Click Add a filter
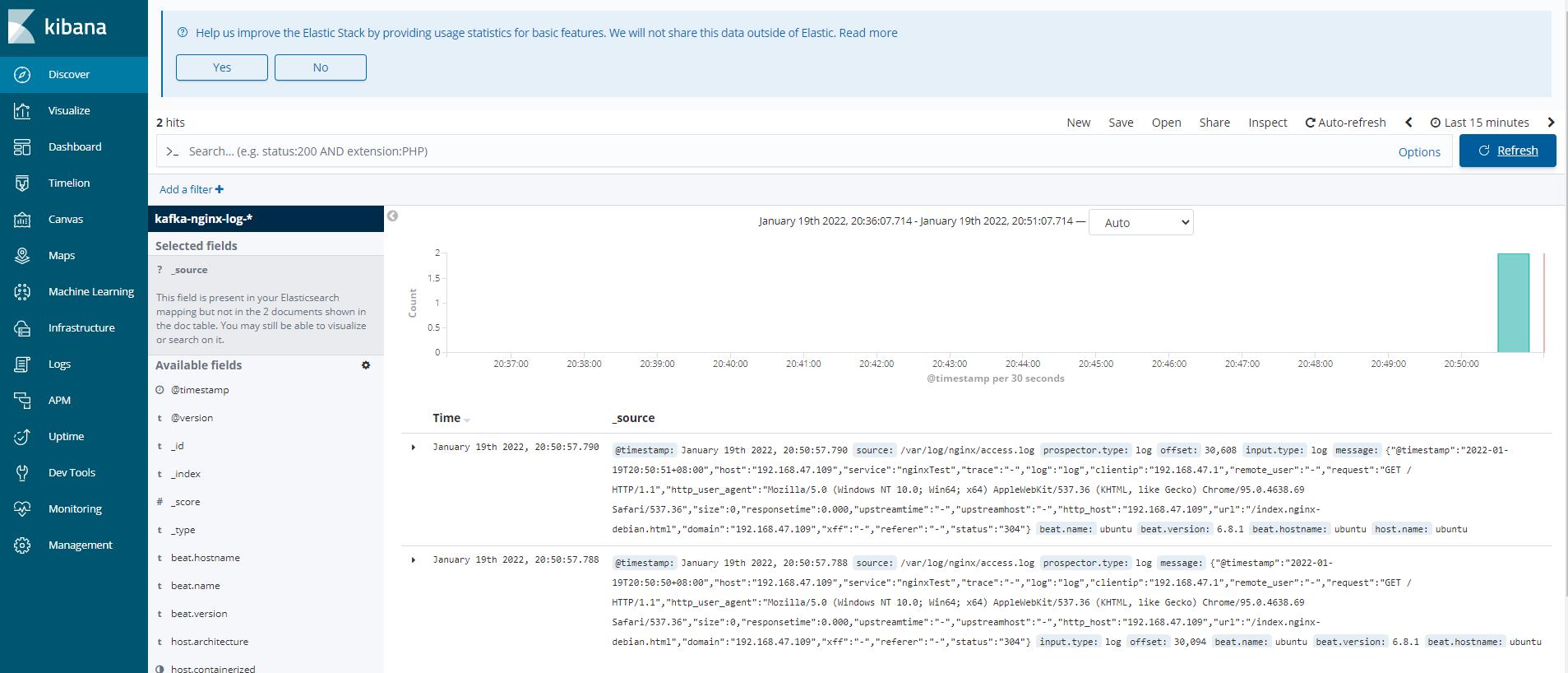The width and height of the screenshot is (1568, 673). pyautogui.click(x=186, y=189)
